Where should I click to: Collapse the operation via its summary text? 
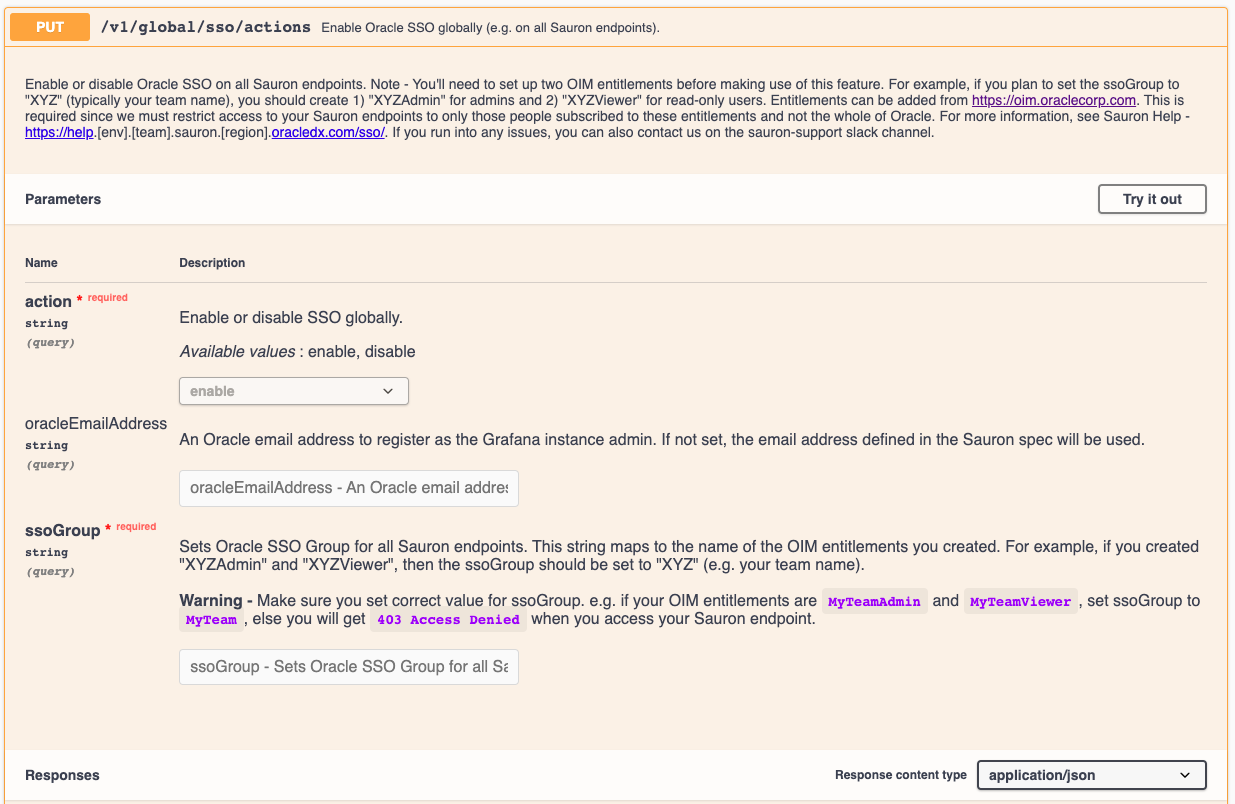tap(490, 28)
